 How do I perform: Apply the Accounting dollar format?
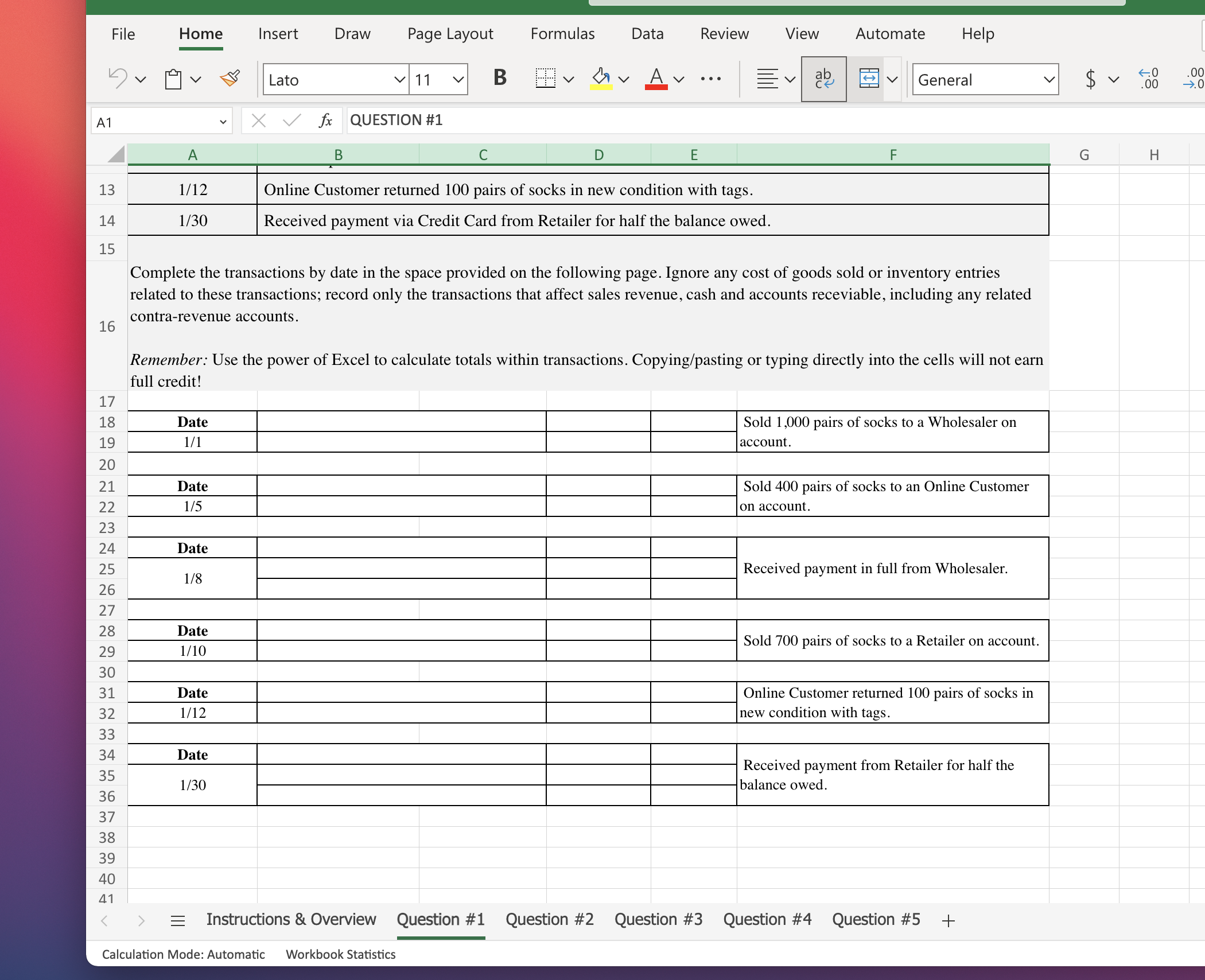click(x=1090, y=79)
